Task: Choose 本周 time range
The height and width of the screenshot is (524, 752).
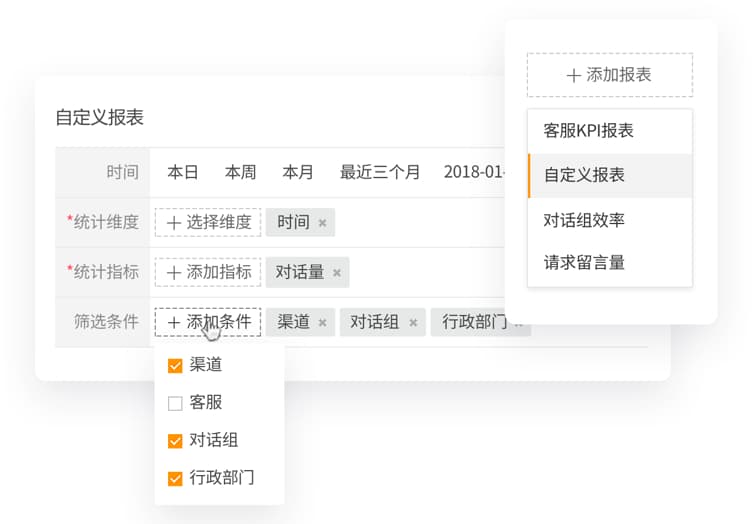Action: point(240,172)
